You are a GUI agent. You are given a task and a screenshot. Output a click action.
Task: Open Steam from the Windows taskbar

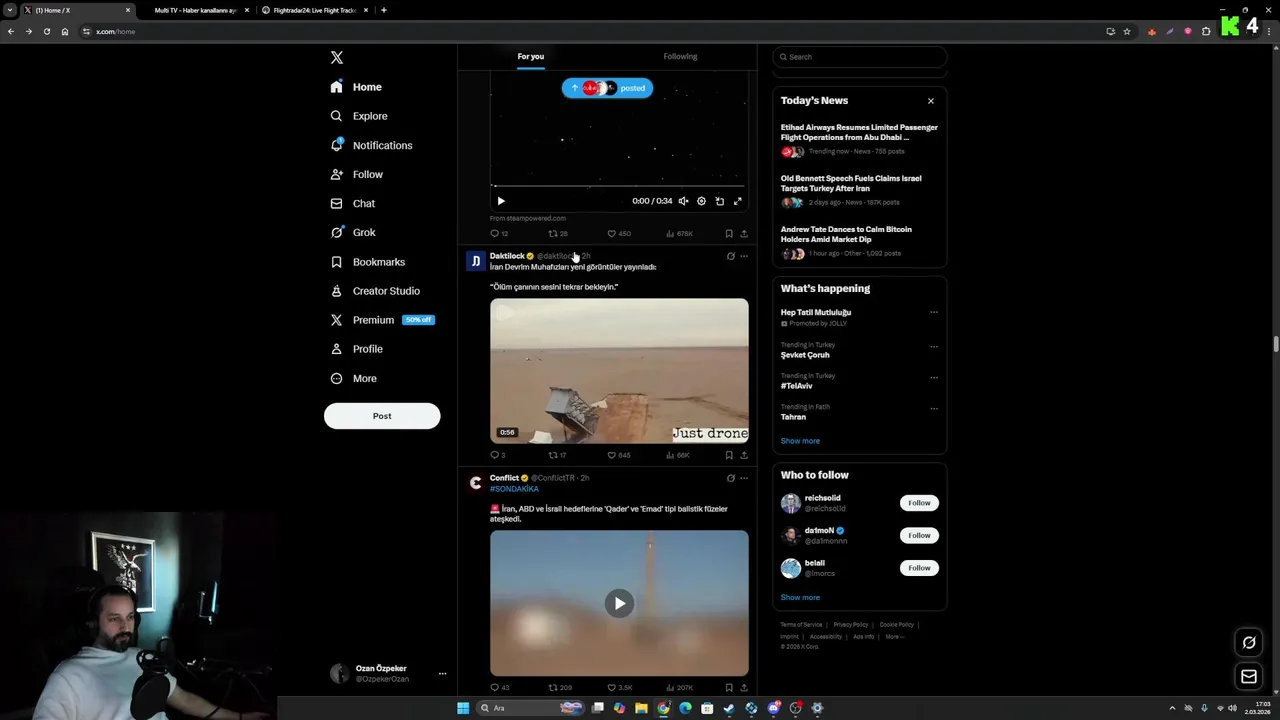click(729, 708)
